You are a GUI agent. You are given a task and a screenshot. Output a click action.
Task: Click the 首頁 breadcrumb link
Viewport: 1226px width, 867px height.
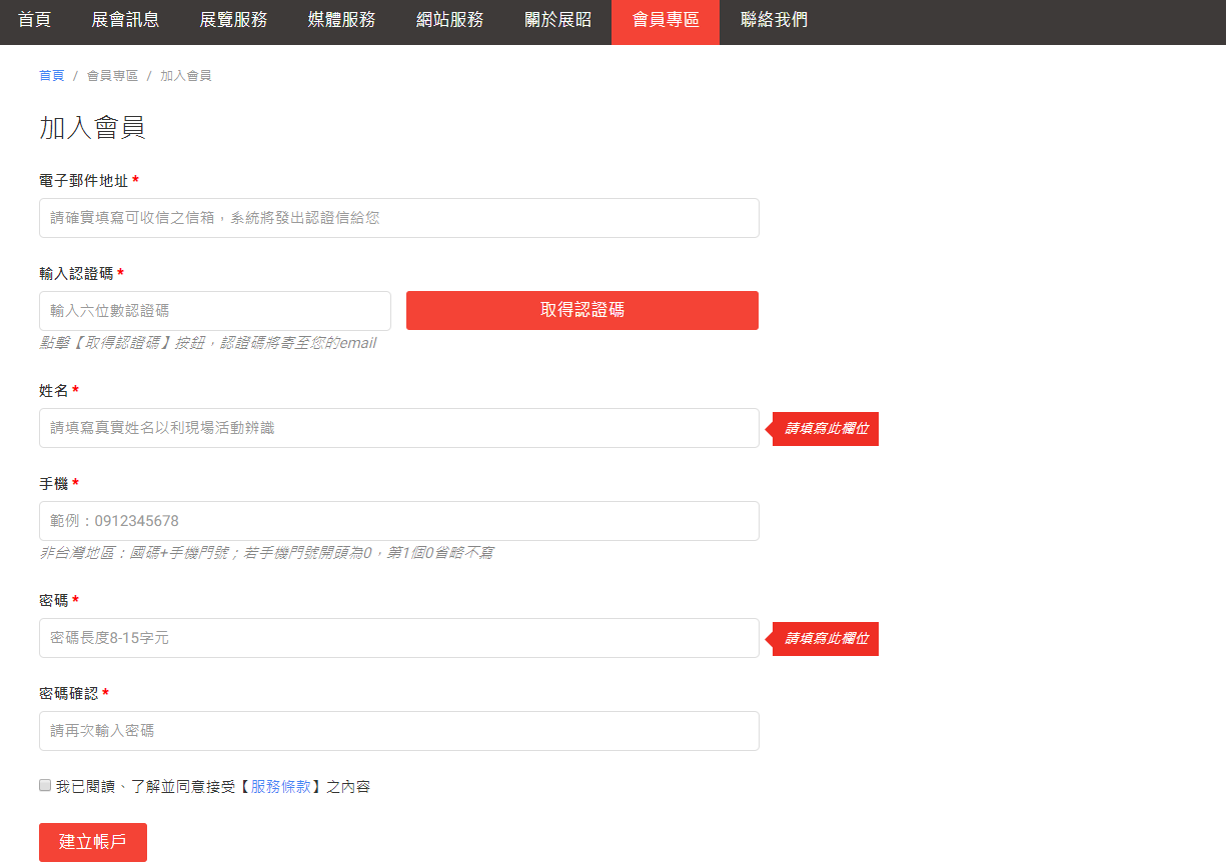51,76
